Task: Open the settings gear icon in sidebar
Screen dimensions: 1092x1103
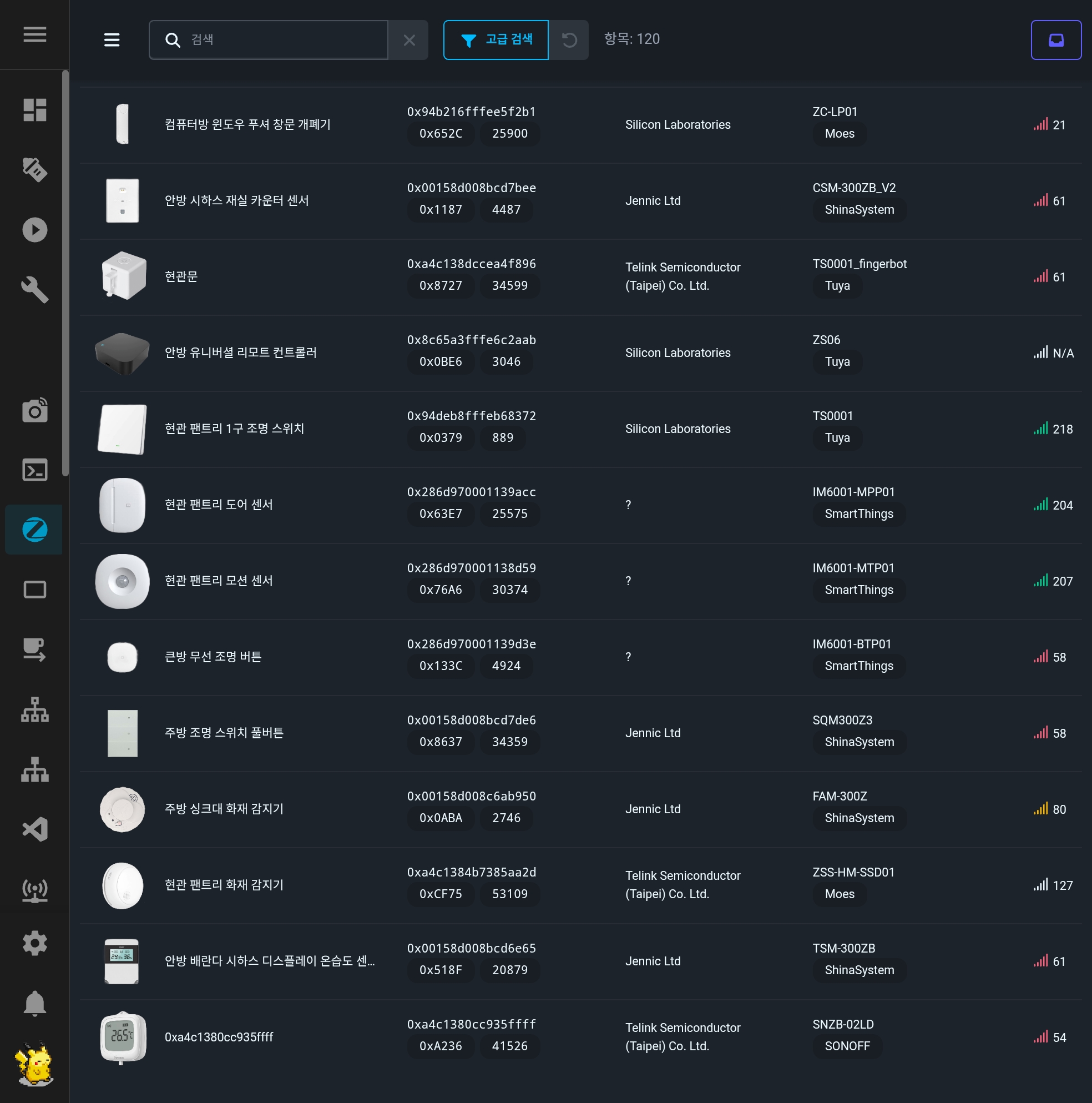Action: click(x=35, y=943)
